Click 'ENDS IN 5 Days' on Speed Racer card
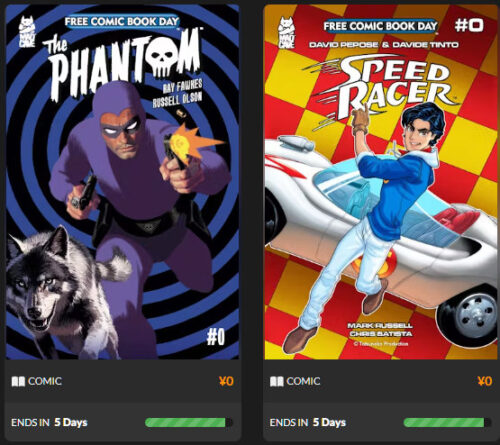The width and height of the screenshot is (500, 445). pos(308,423)
